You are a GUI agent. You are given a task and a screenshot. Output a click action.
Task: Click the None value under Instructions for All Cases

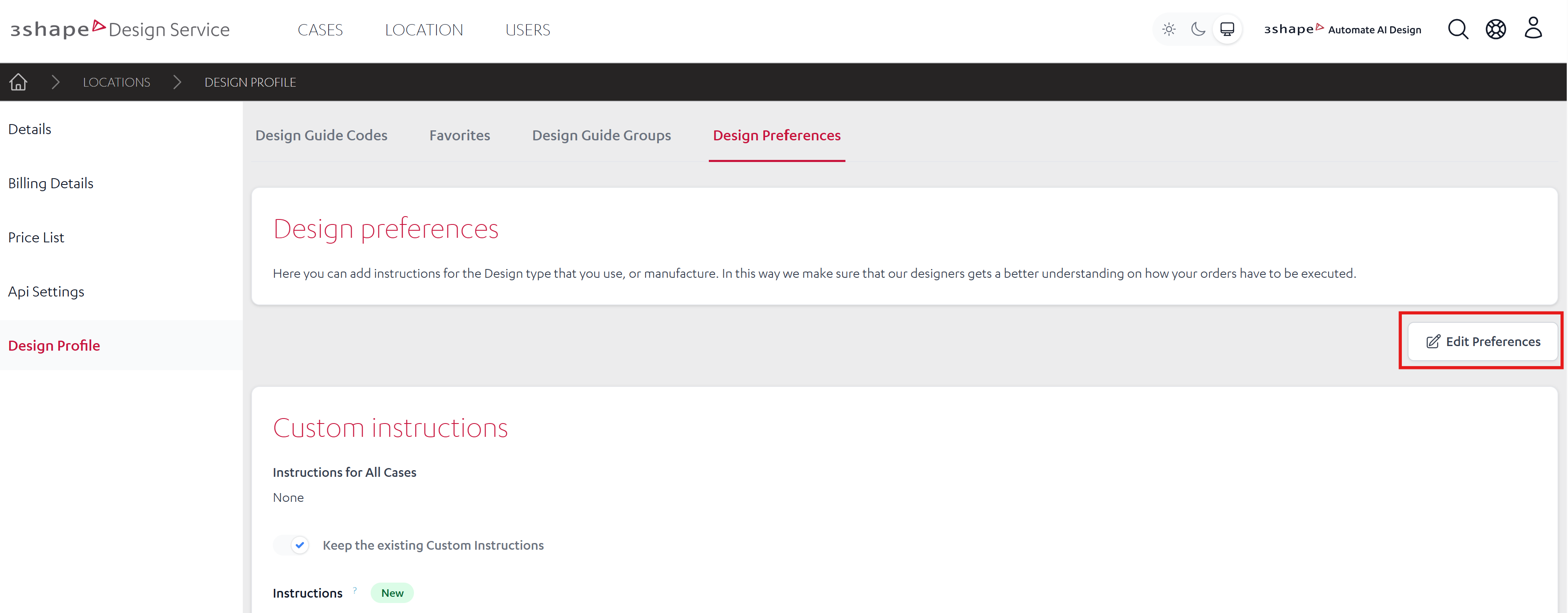(x=288, y=497)
